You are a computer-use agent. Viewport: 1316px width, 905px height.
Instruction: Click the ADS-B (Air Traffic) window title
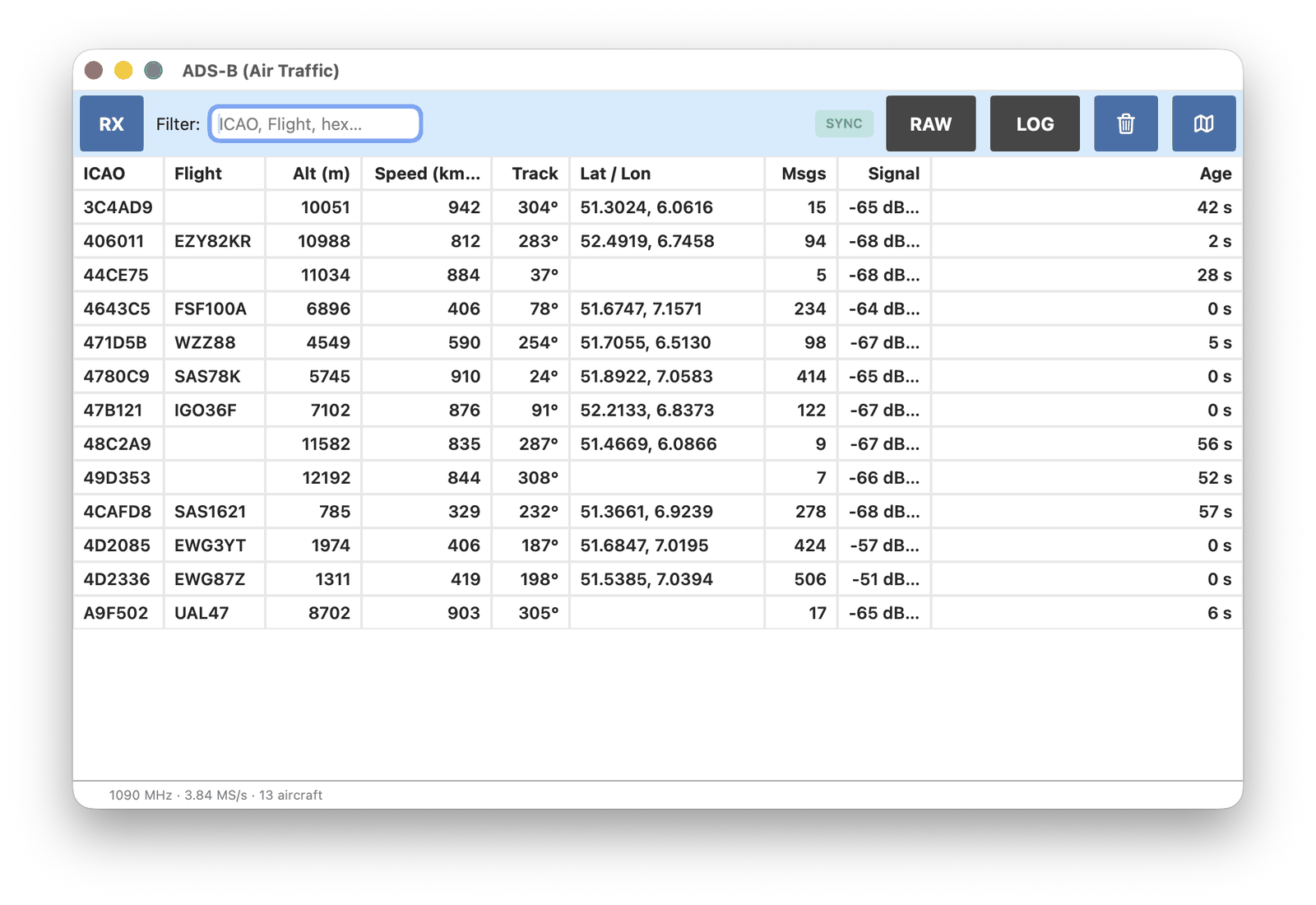pyautogui.click(x=261, y=71)
